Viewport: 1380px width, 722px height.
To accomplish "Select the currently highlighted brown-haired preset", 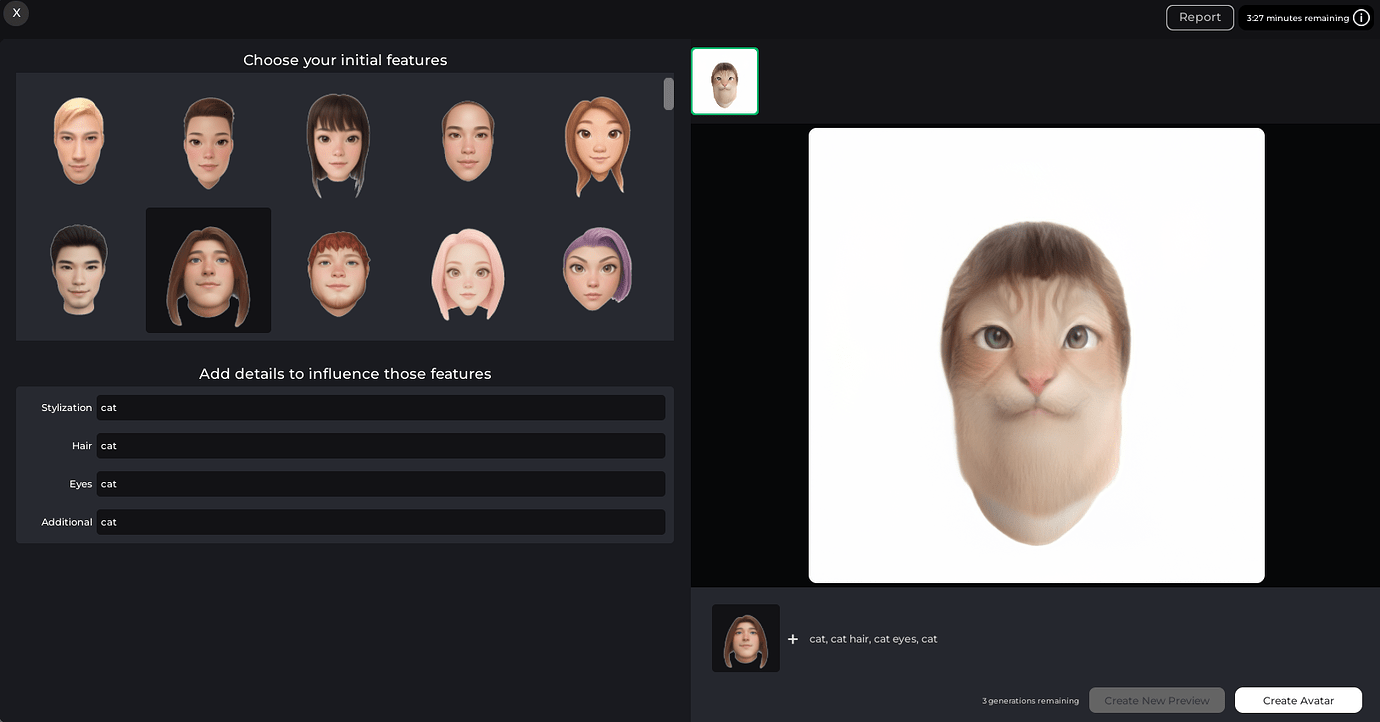I will (208, 270).
